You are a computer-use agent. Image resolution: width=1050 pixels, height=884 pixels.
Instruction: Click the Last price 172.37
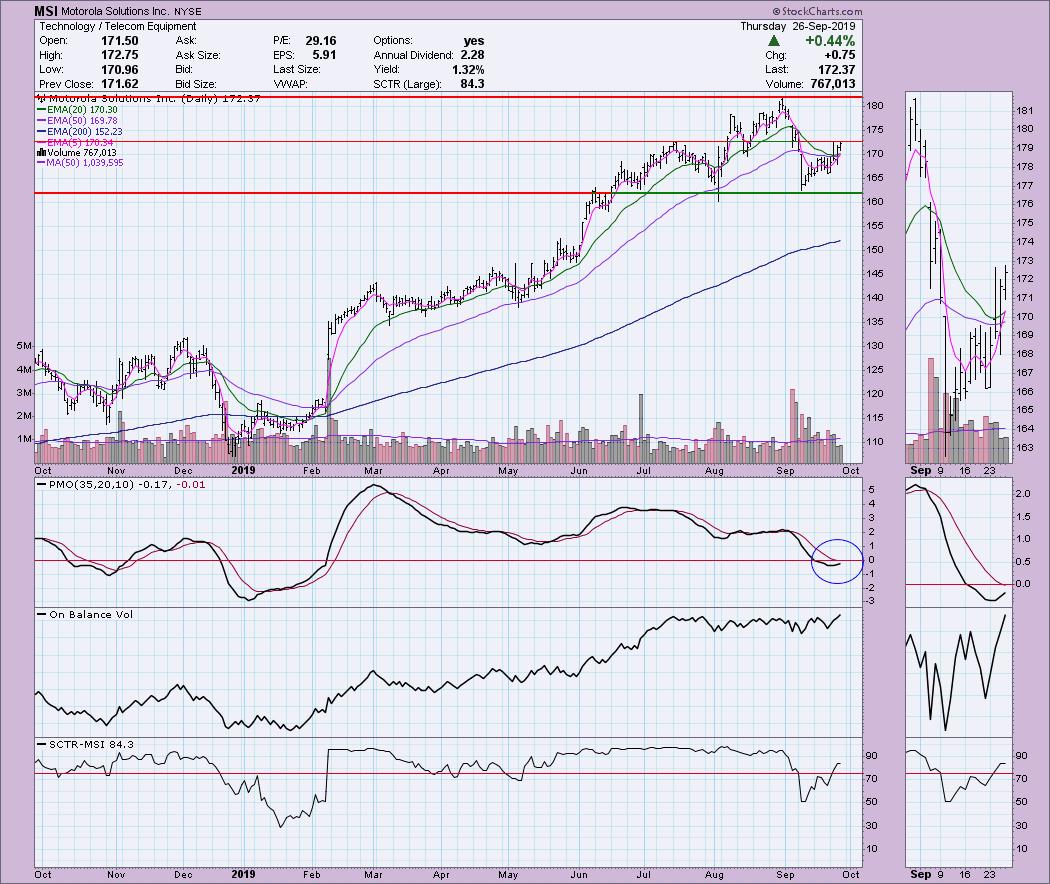[x=836, y=69]
